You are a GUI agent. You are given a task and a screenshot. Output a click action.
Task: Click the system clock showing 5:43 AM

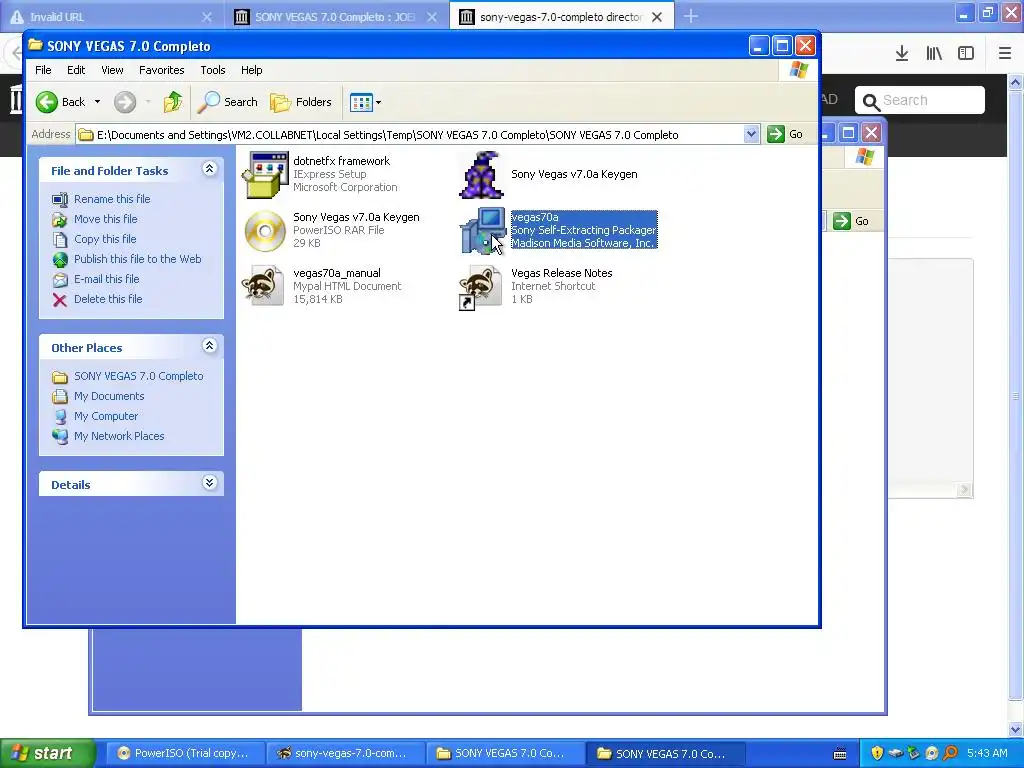987,753
